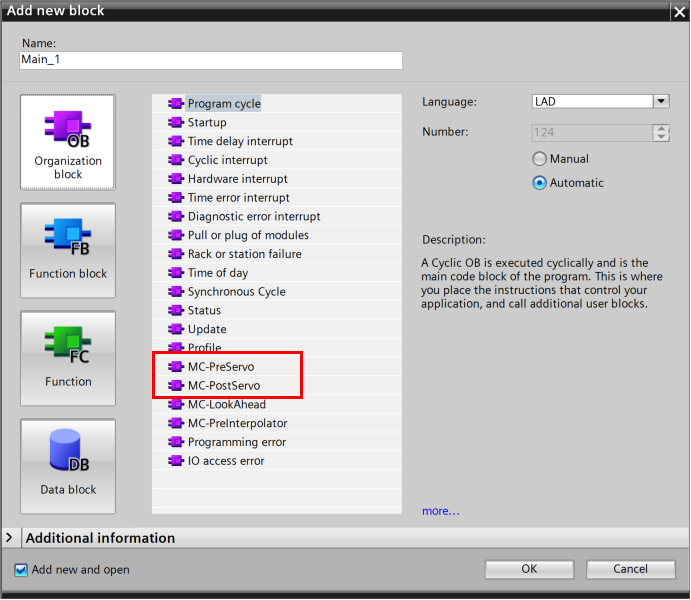Click the Pull or plug of modules icon
691x600 pixels.
click(176, 235)
